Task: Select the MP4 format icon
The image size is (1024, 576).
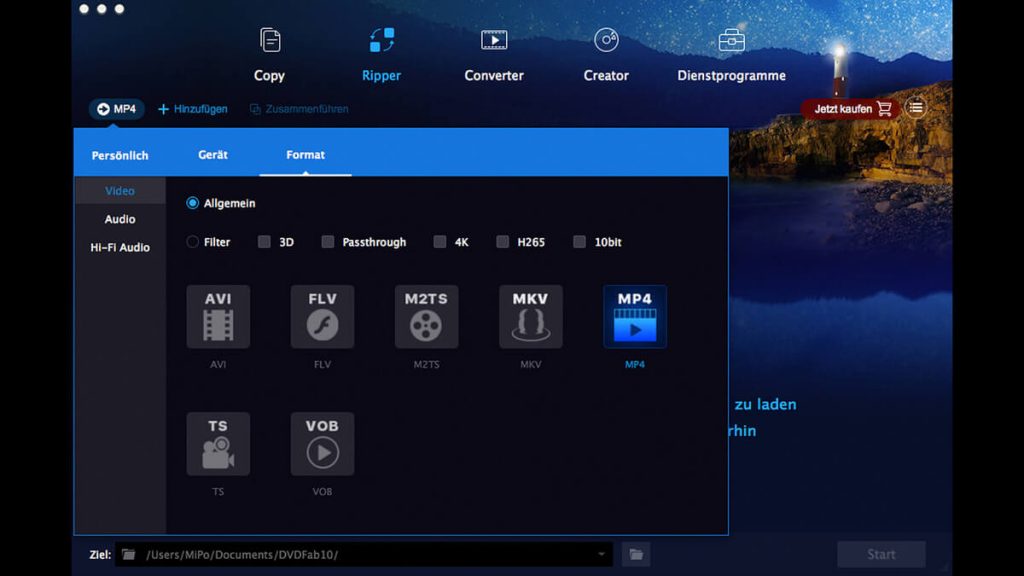Action: (x=635, y=317)
